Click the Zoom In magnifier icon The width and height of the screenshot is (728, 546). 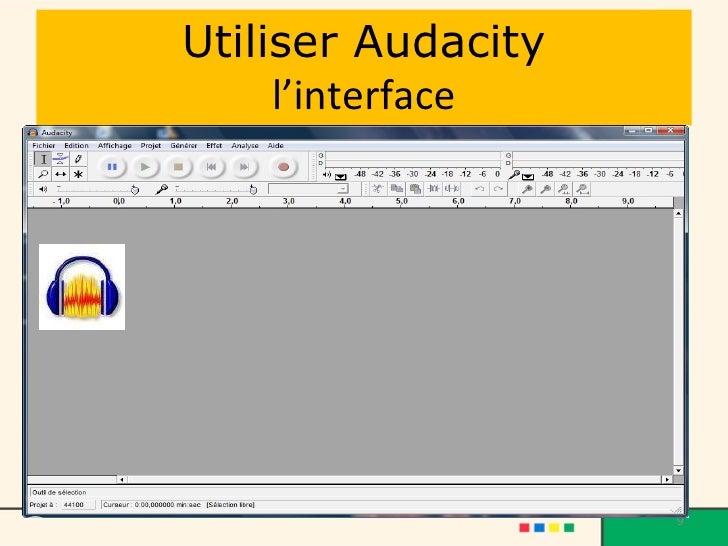[x=527, y=189]
